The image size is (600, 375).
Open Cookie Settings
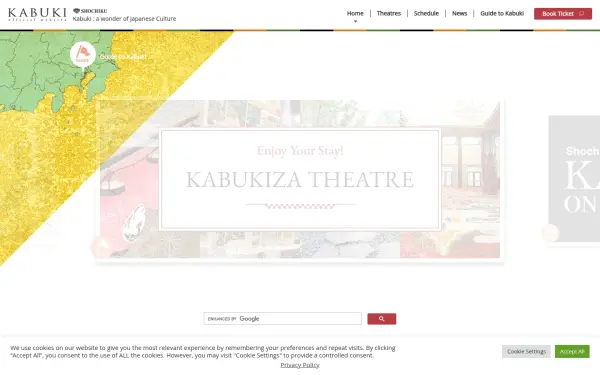pyautogui.click(x=526, y=351)
